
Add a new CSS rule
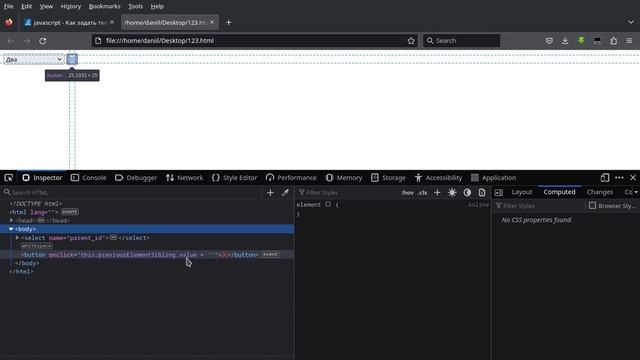437,193
